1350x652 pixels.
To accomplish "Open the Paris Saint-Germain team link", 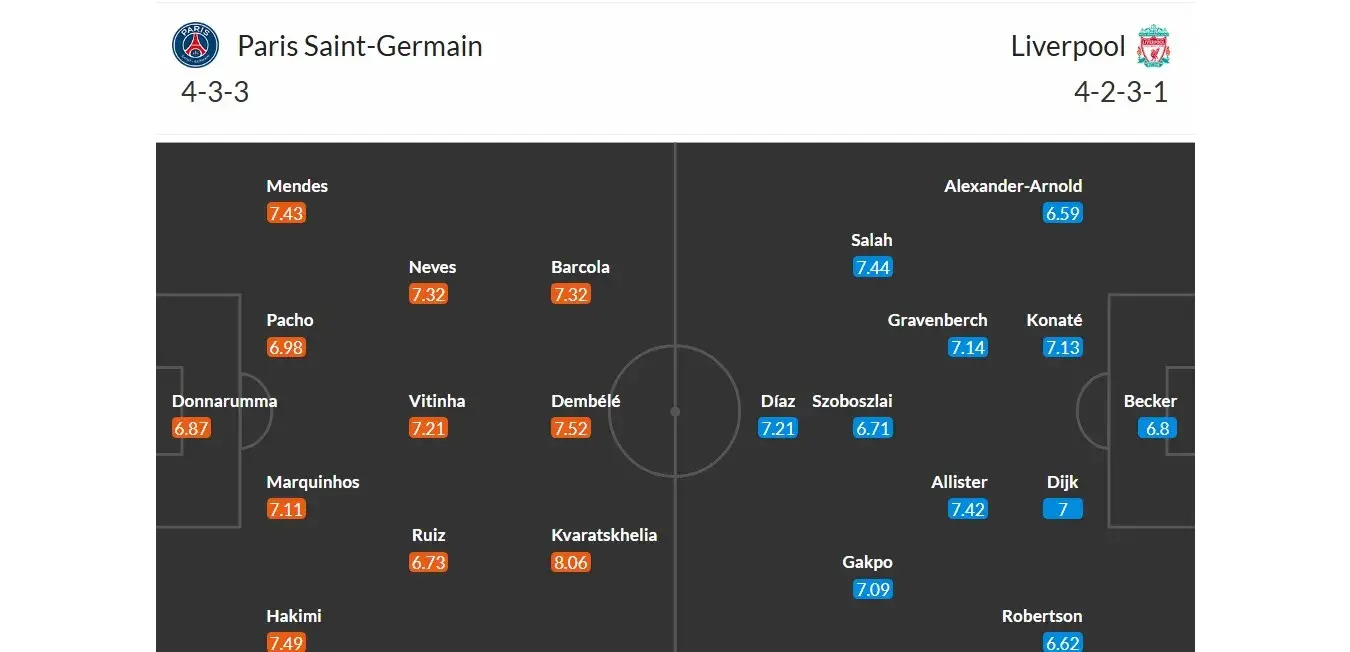I will (x=359, y=46).
